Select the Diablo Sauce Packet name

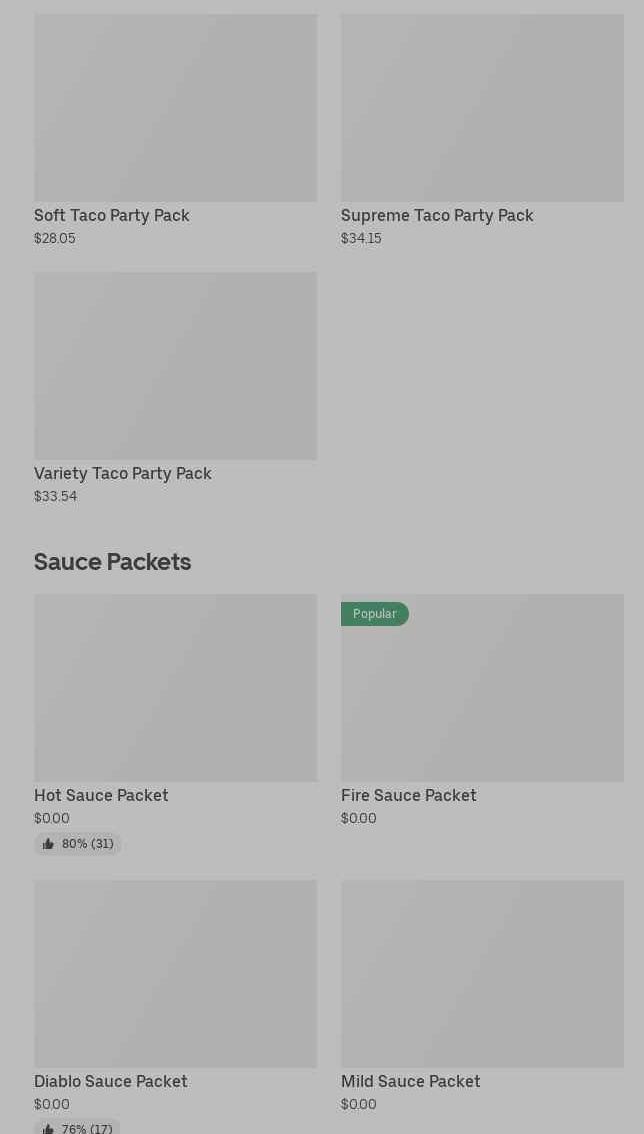click(x=111, y=1082)
